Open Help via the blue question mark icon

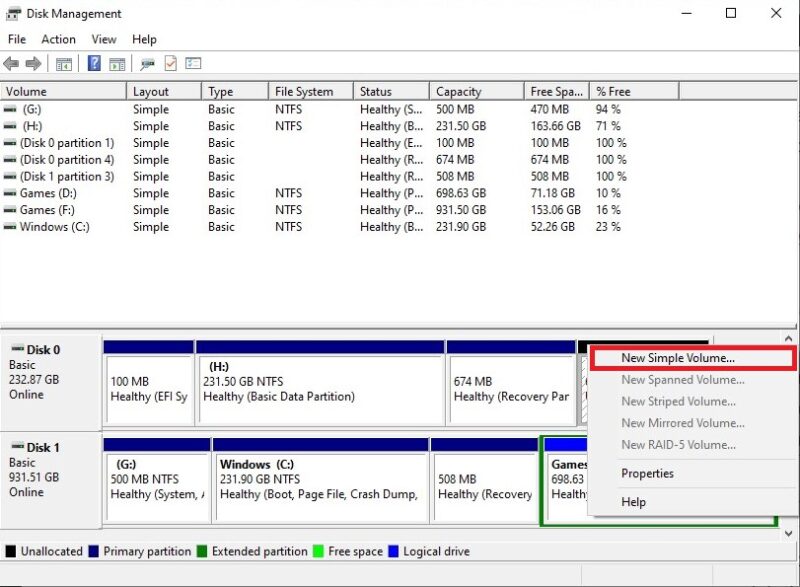(x=94, y=63)
